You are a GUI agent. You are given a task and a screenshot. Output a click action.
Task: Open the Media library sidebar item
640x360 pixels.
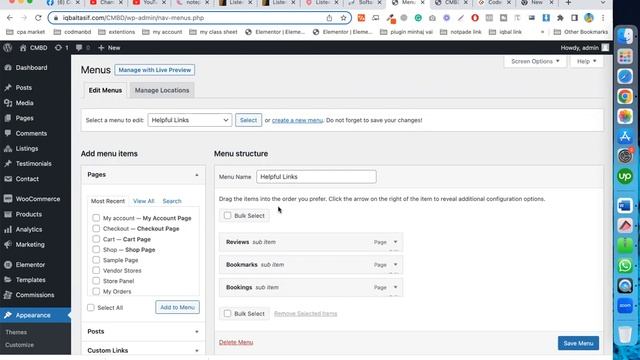tap(24, 103)
